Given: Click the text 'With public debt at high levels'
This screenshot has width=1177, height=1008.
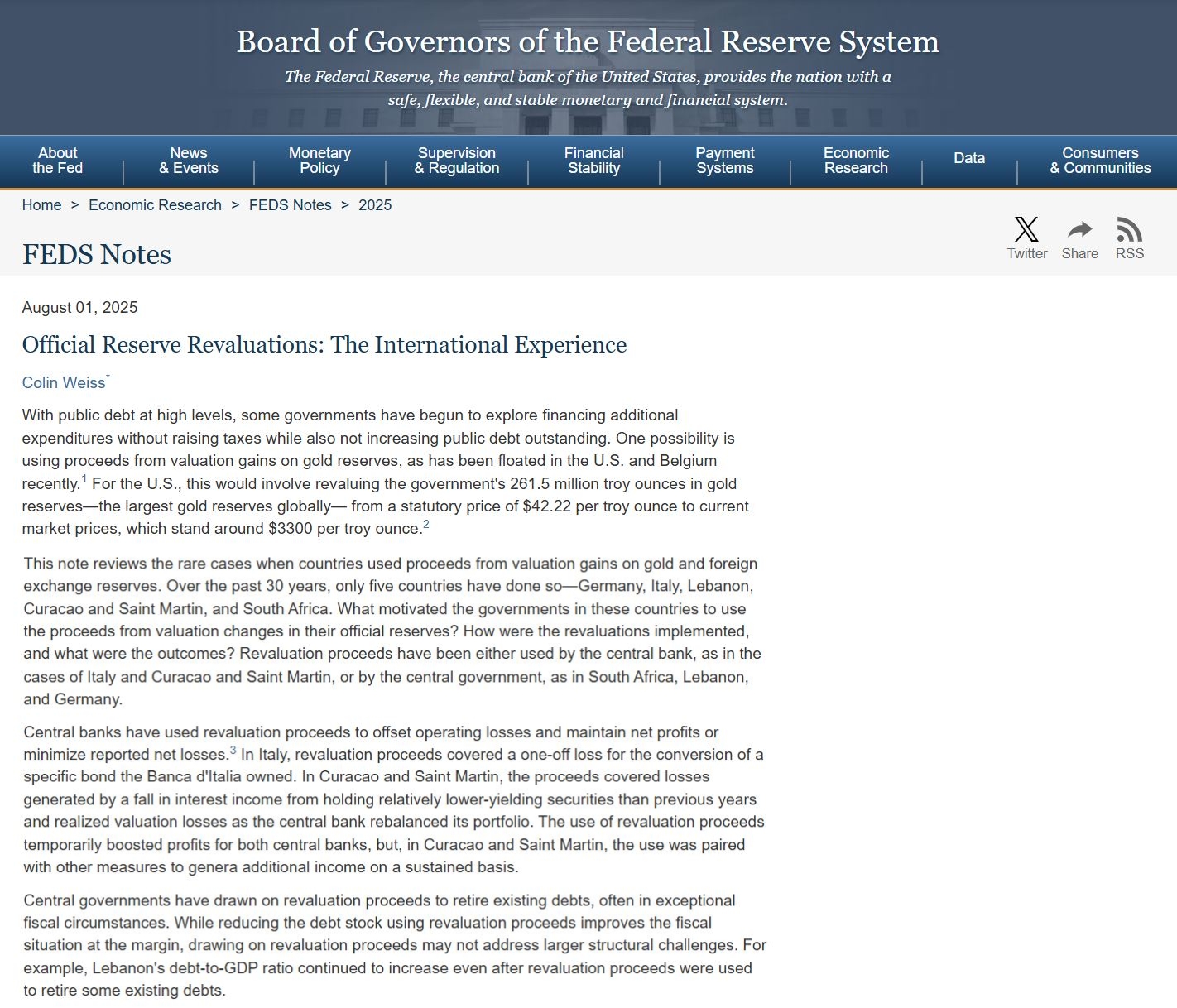Looking at the screenshot, I should pyautogui.click(x=127, y=415).
